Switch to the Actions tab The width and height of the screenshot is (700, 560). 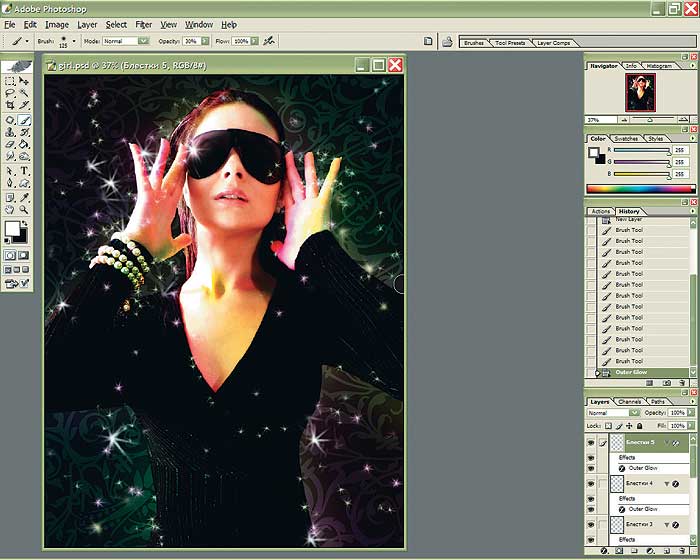(600, 211)
